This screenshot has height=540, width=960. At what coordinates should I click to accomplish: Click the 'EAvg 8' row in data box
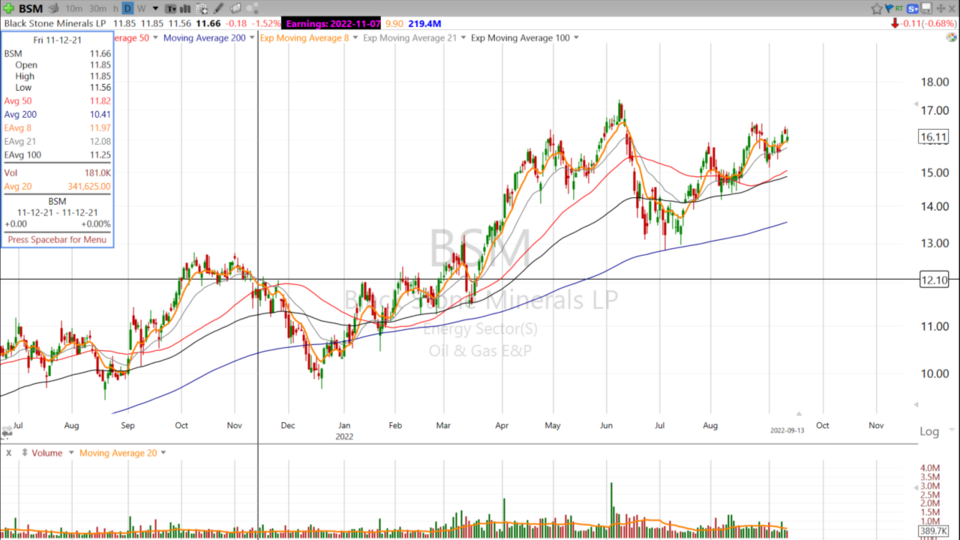57,128
